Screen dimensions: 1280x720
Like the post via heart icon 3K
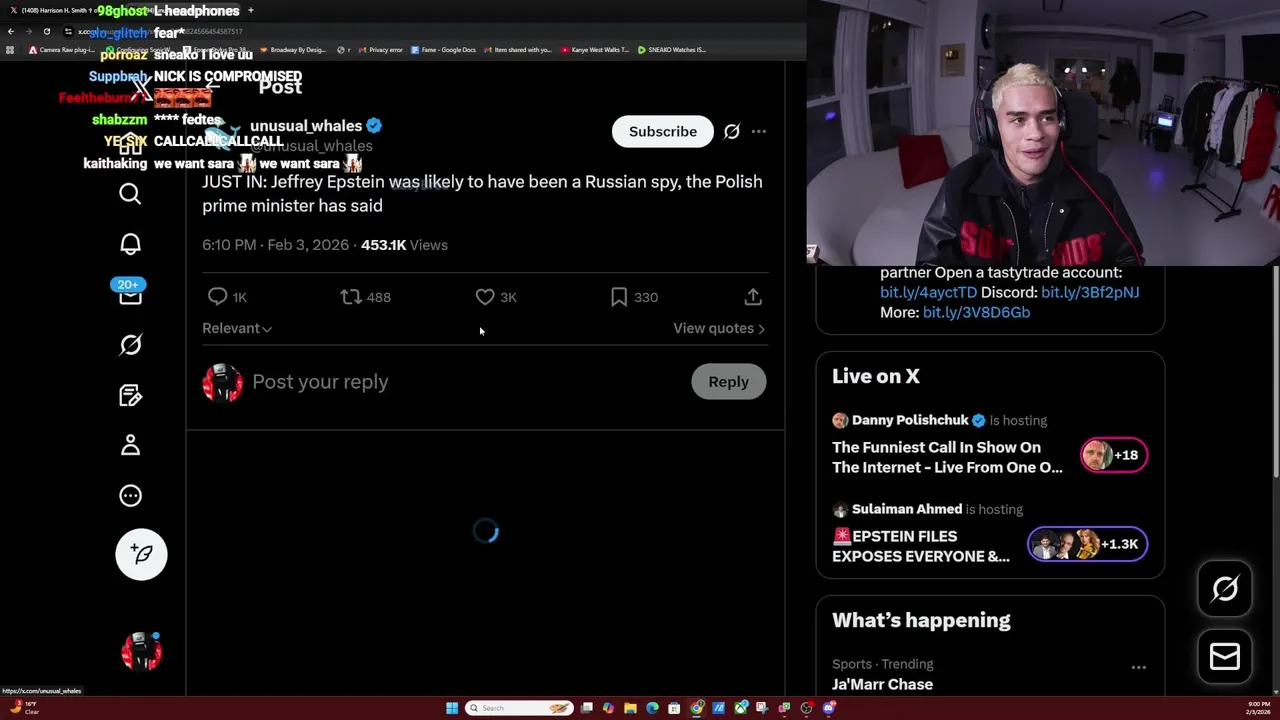click(x=485, y=297)
